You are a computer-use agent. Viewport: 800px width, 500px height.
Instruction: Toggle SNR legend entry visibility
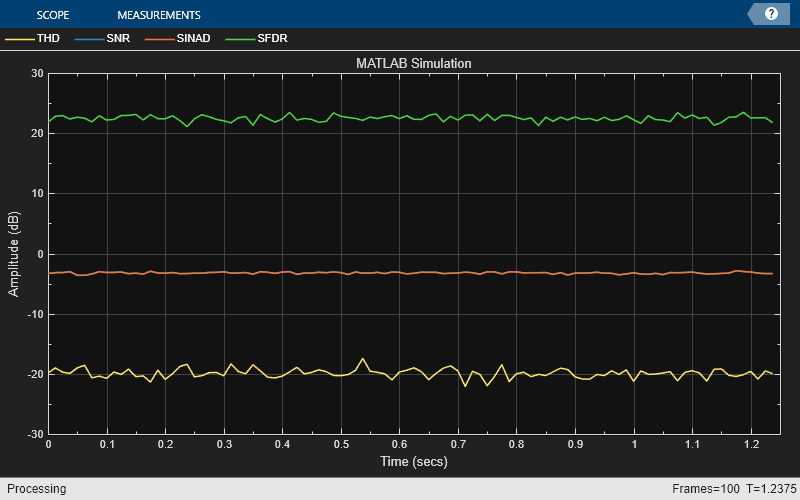(102, 38)
